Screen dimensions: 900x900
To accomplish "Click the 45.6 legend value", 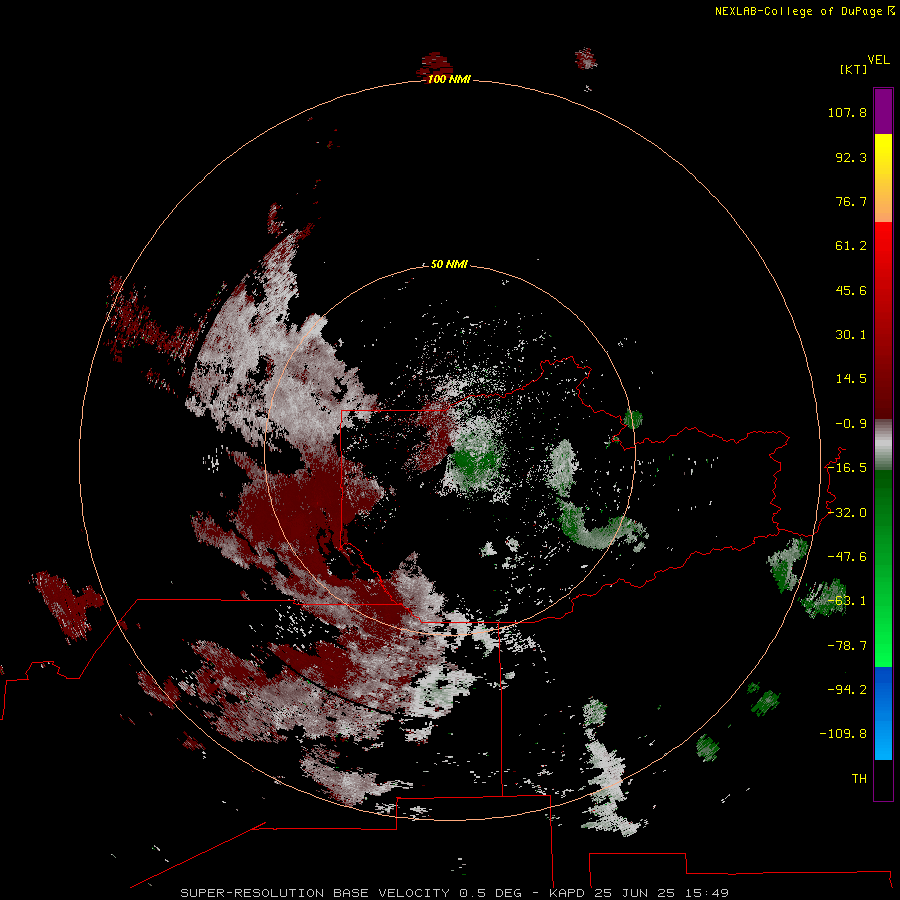I will (851, 290).
